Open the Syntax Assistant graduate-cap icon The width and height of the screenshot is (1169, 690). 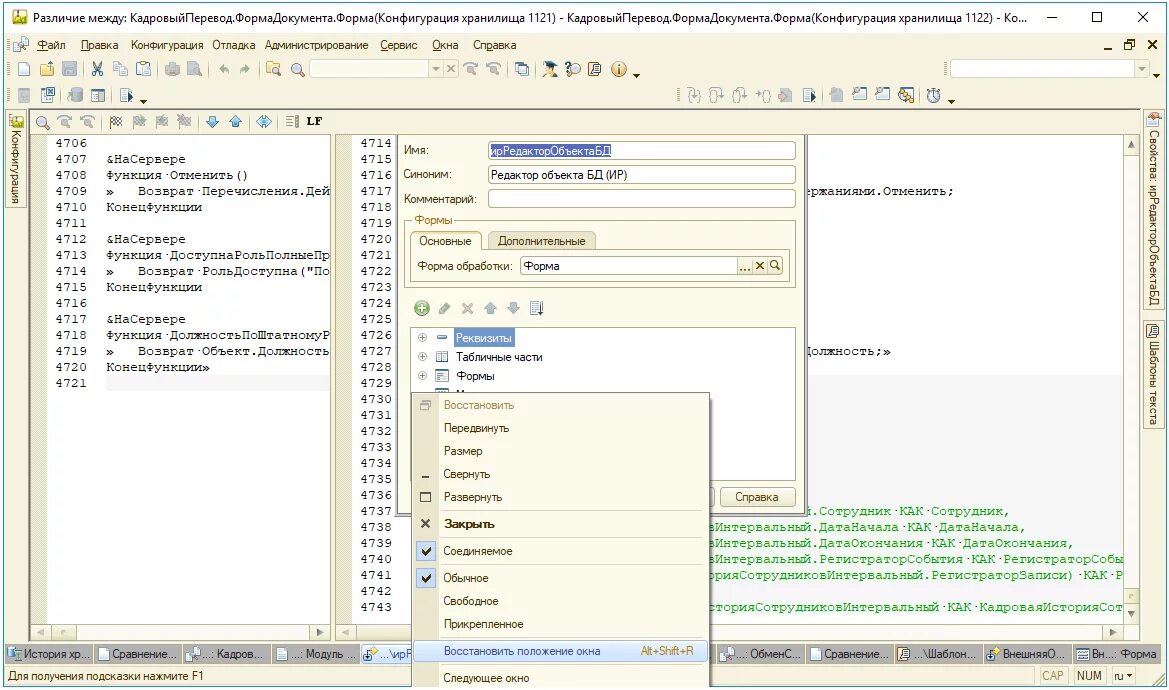point(549,69)
